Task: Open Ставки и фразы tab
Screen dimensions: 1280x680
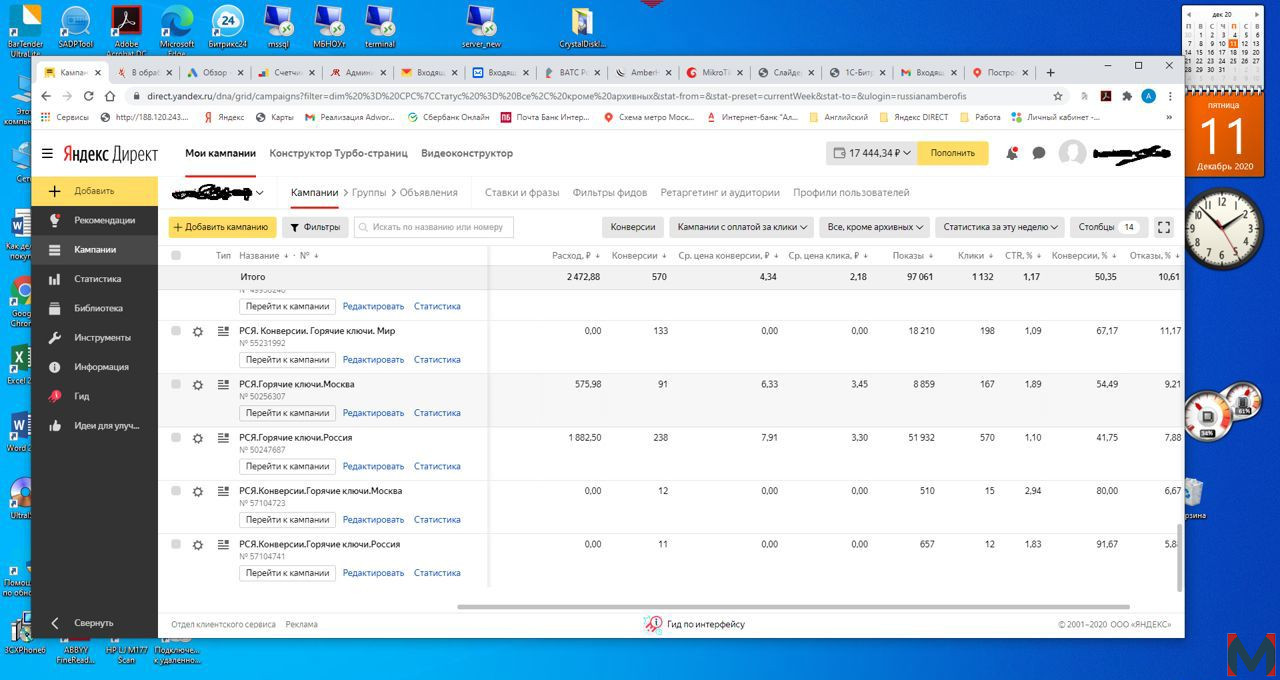Action: 522,192
